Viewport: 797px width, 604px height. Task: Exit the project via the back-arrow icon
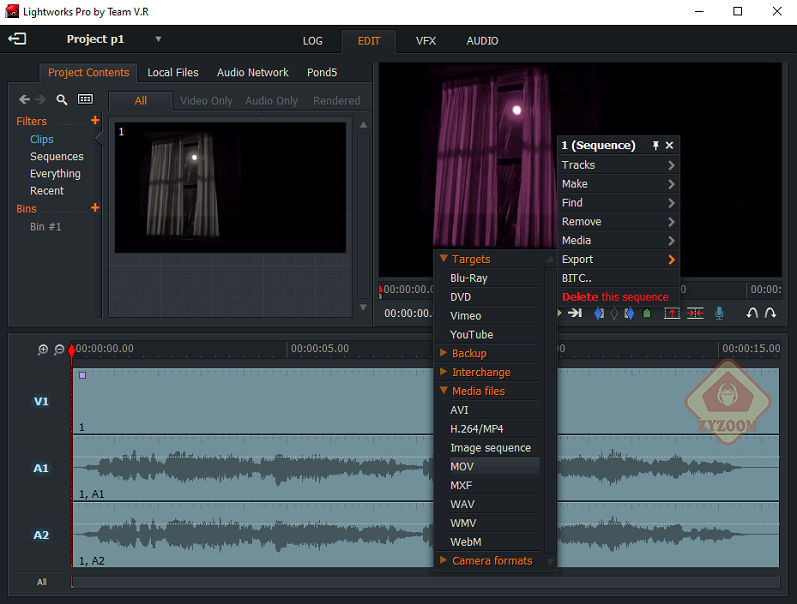pos(17,39)
